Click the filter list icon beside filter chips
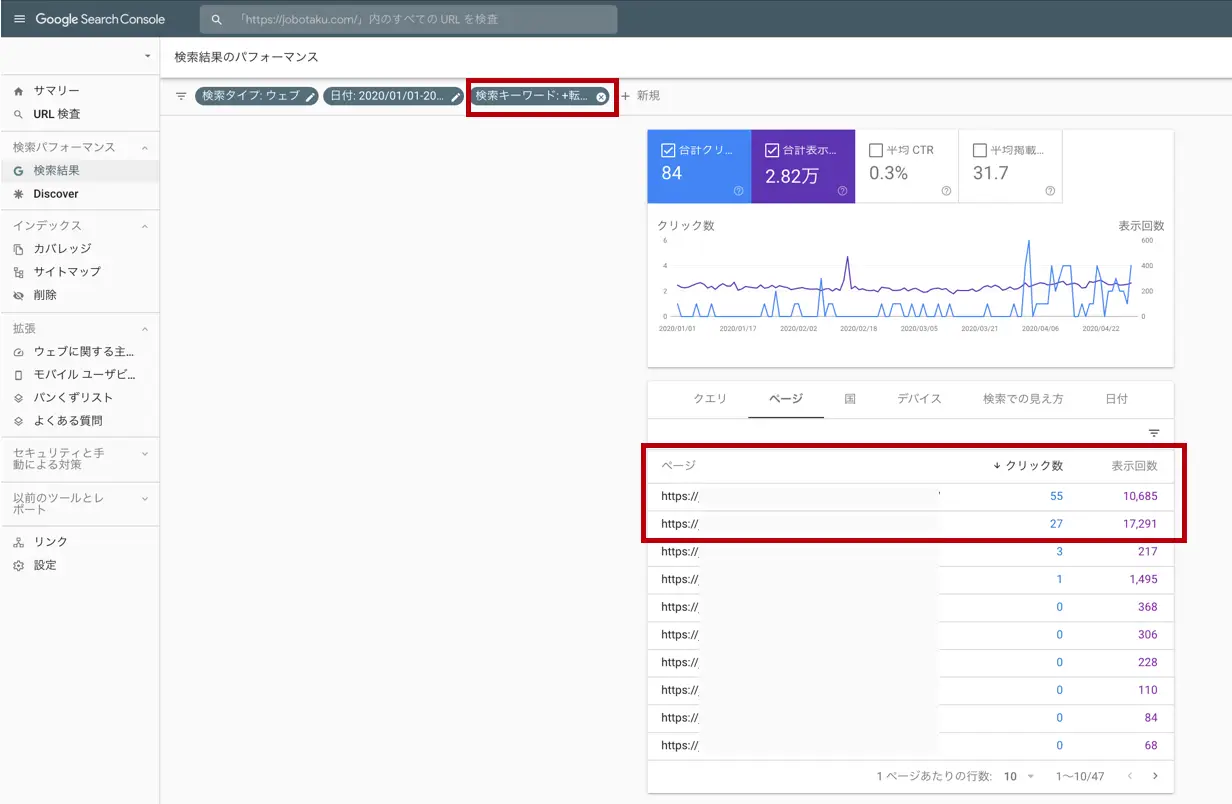 click(x=181, y=96)
